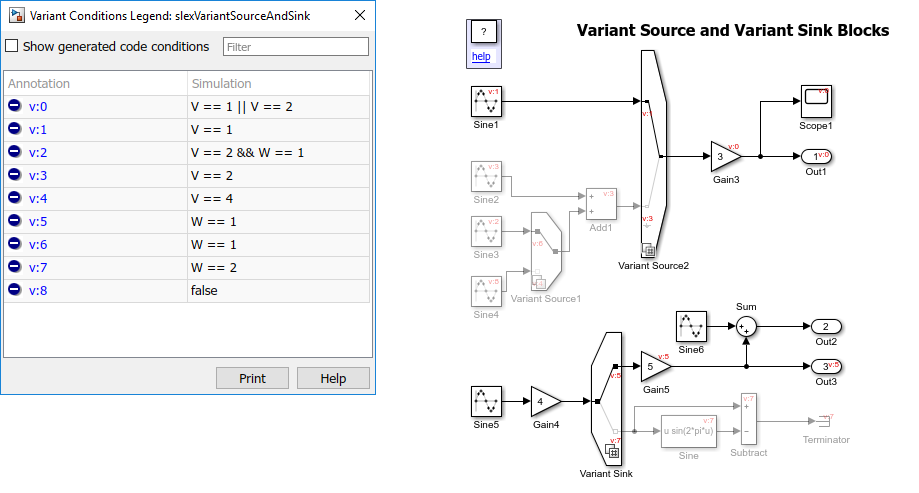Select the Sine1 block
Image resolution: width=919 pixels, height=493 pixels.
(x=486, y=101)
